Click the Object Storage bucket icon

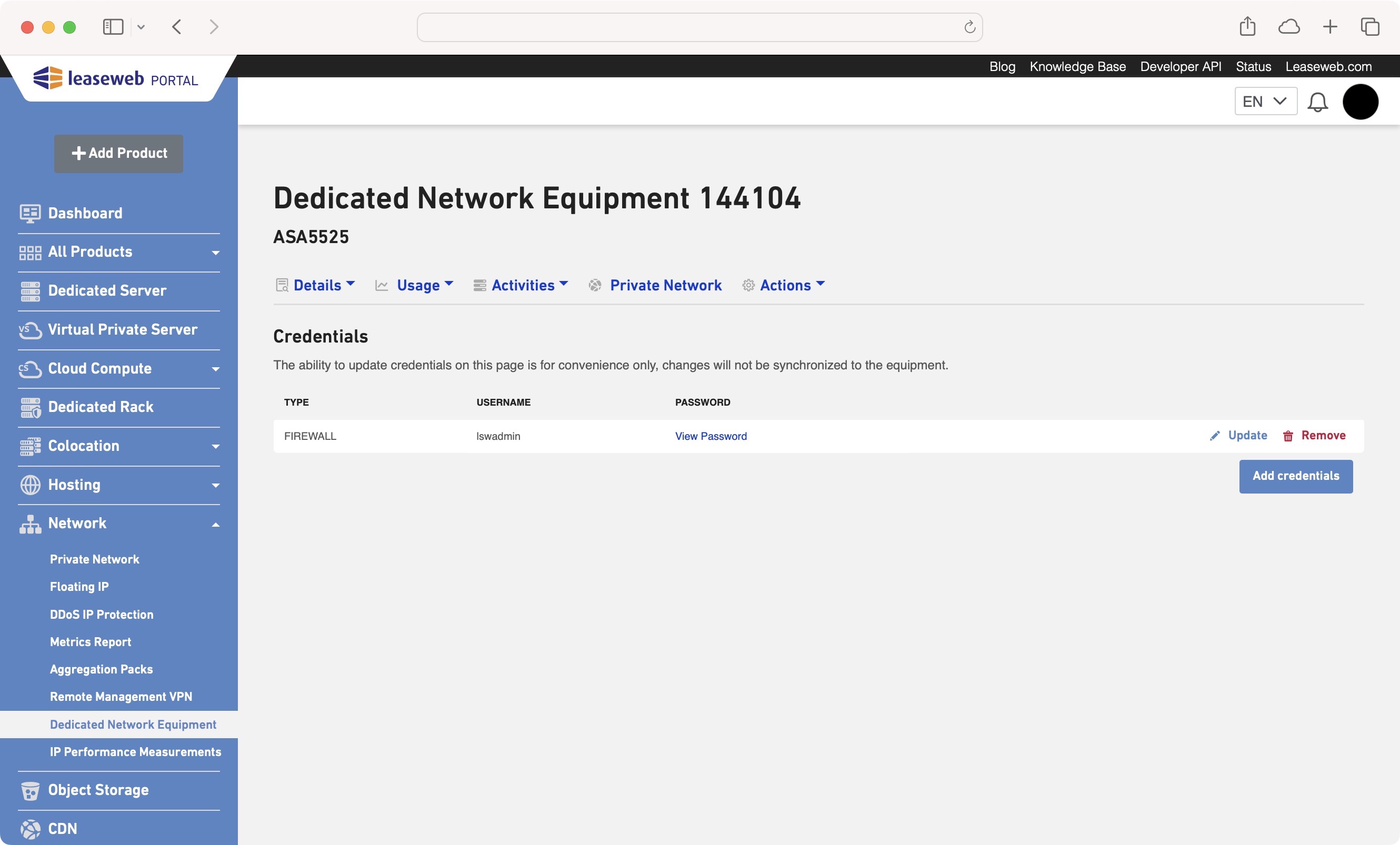pos(30,790)
